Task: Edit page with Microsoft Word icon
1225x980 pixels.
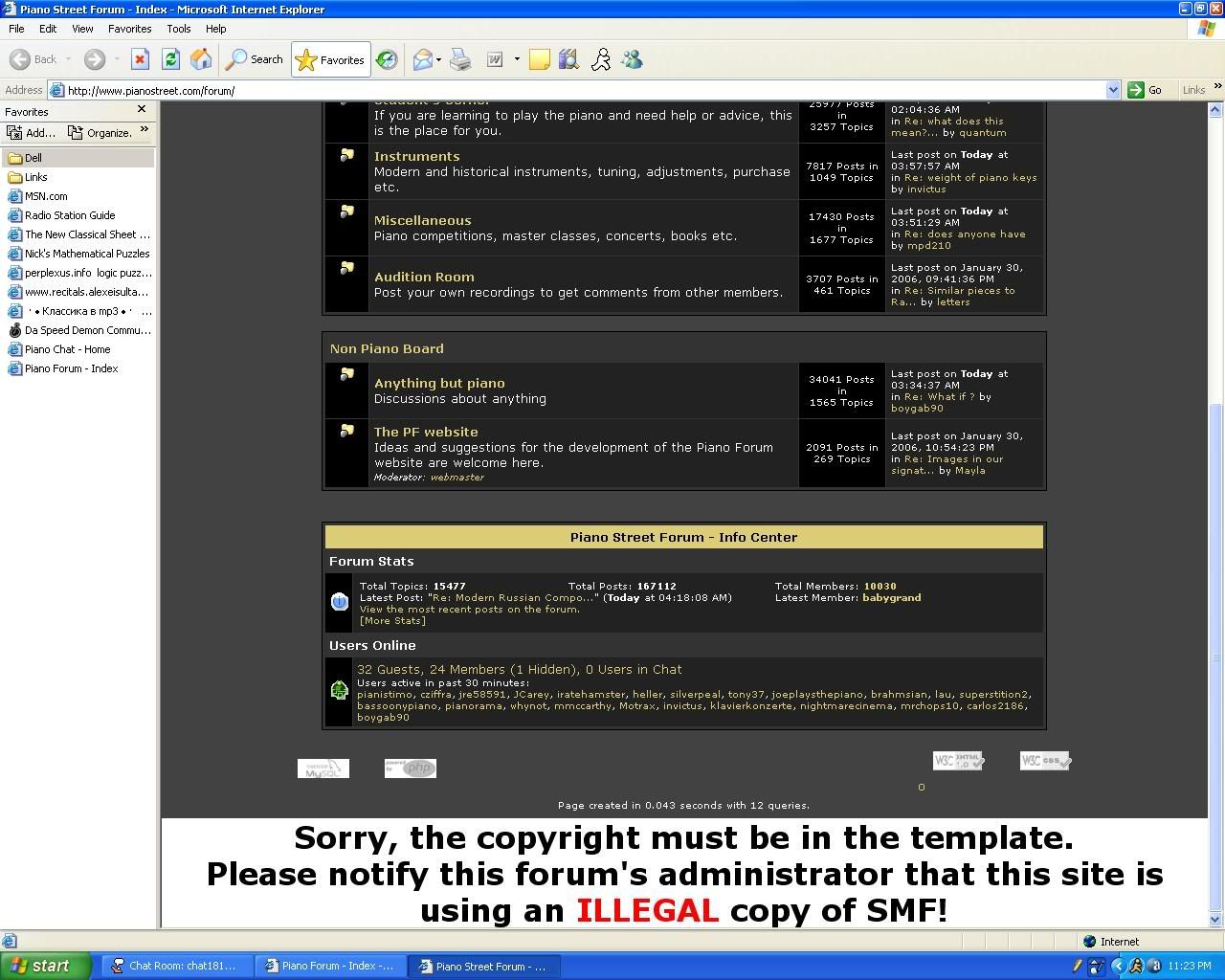Action: click(496, 59)
